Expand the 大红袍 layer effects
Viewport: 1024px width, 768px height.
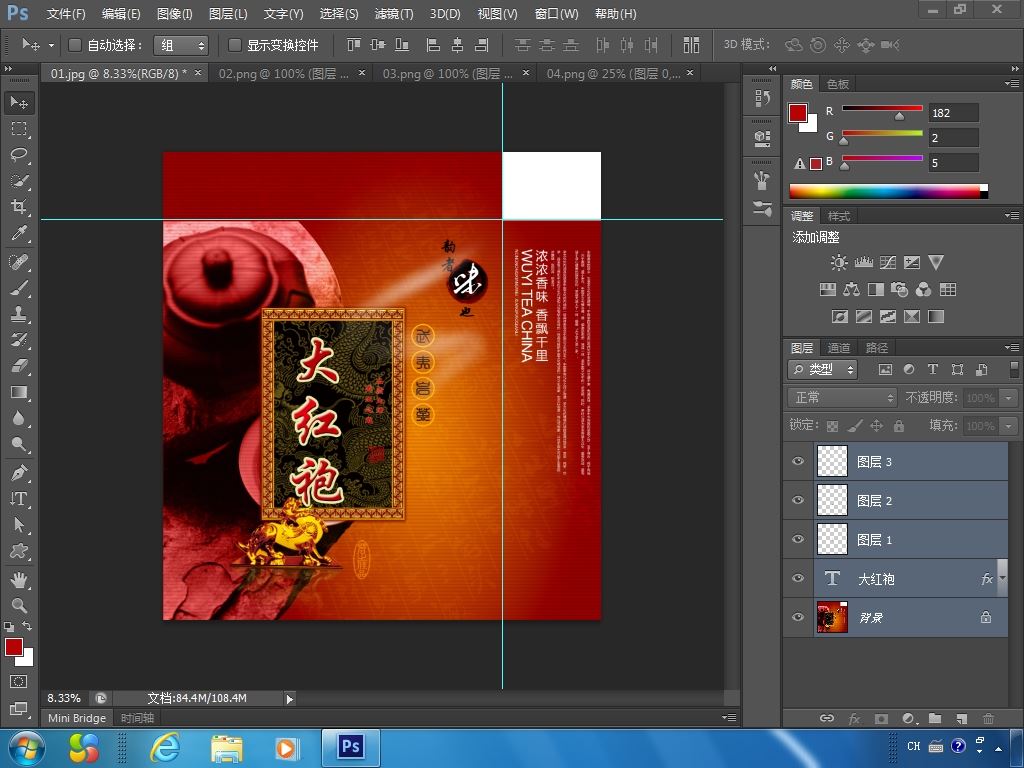point(1002,579)
